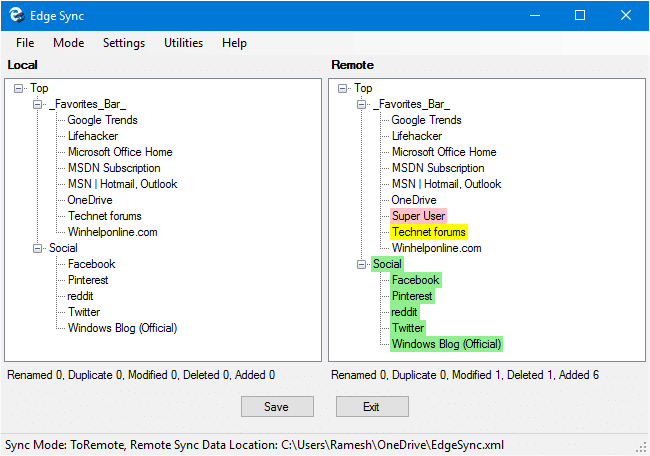Screen dimensions: 650x456
Task: Select green Windows Blog (Official) in Remote tree
Action: [x=446, y=344]
